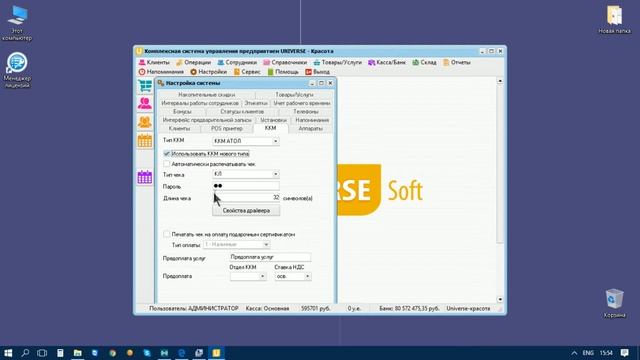Open Task View on the taskbar
This screenshot has width=640, height=360.
(x=42, y=353)
